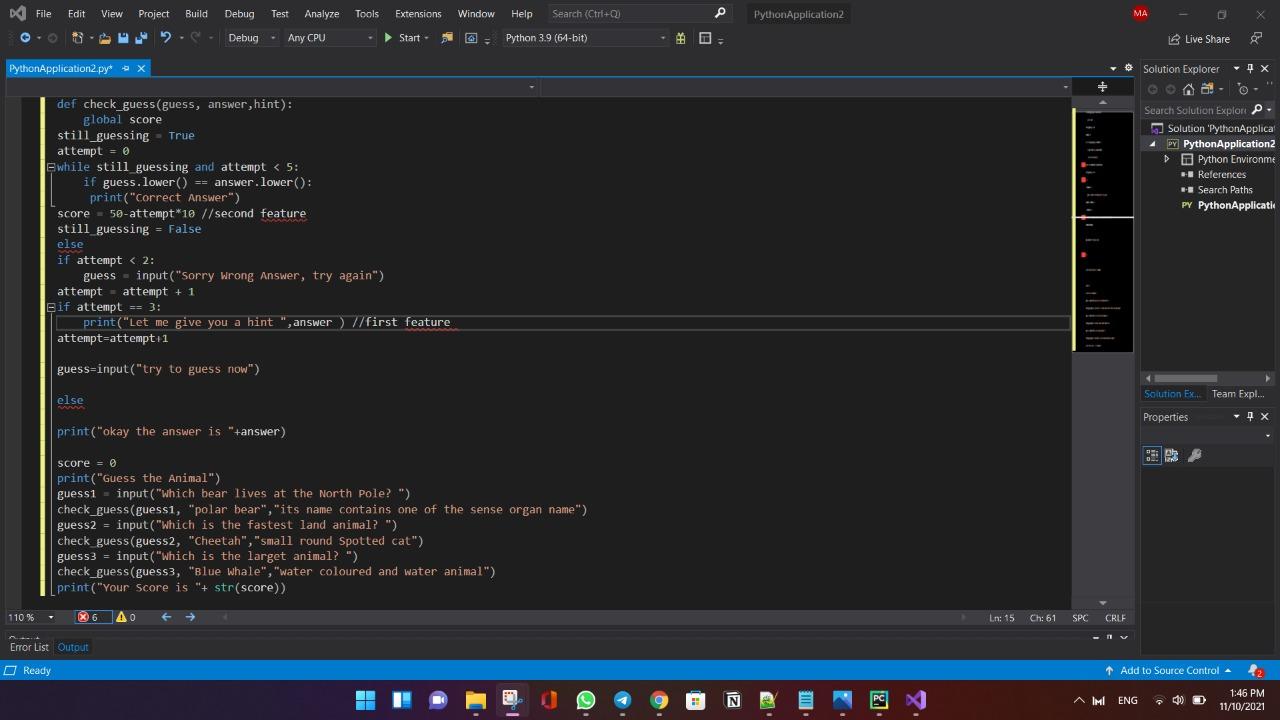Click the Search Solution Explorer input field
This screenshot has height=720, width=1280.
point(1195,110)
